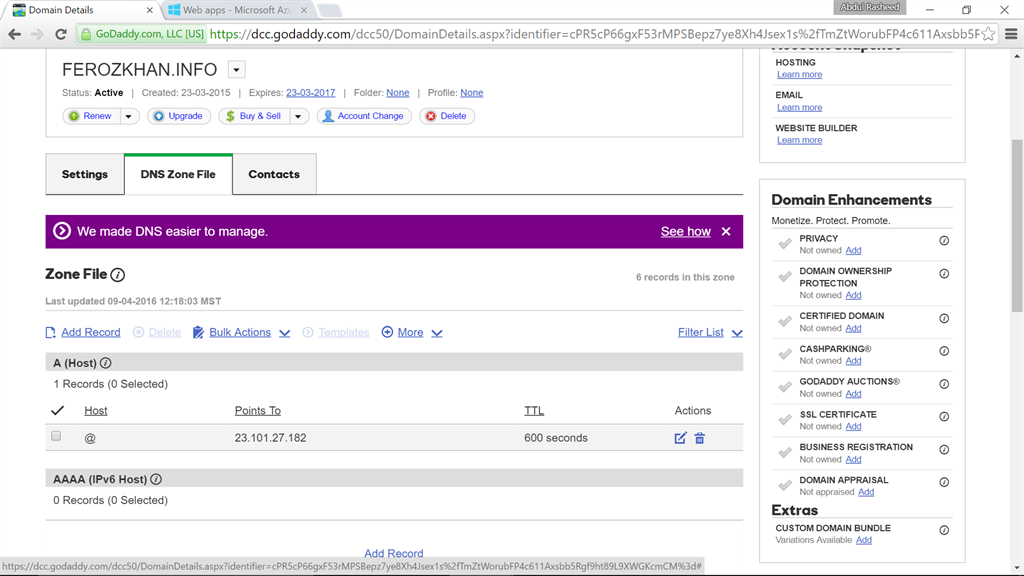Check the @ record checkbox
The width and height of the screenshot is (1024, 576).
point(56,436)
